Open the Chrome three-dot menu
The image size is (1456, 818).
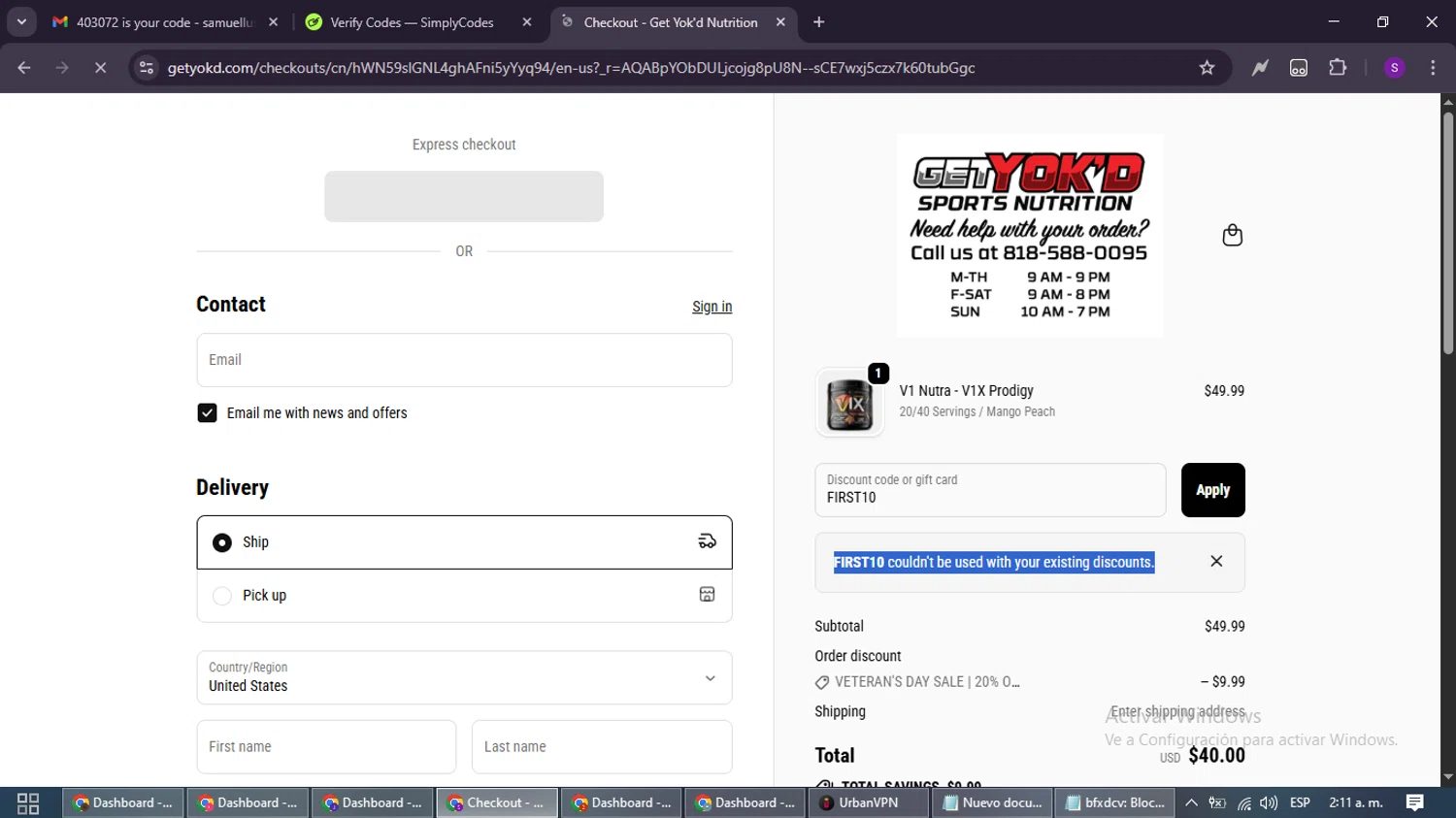coord(1433,68)
